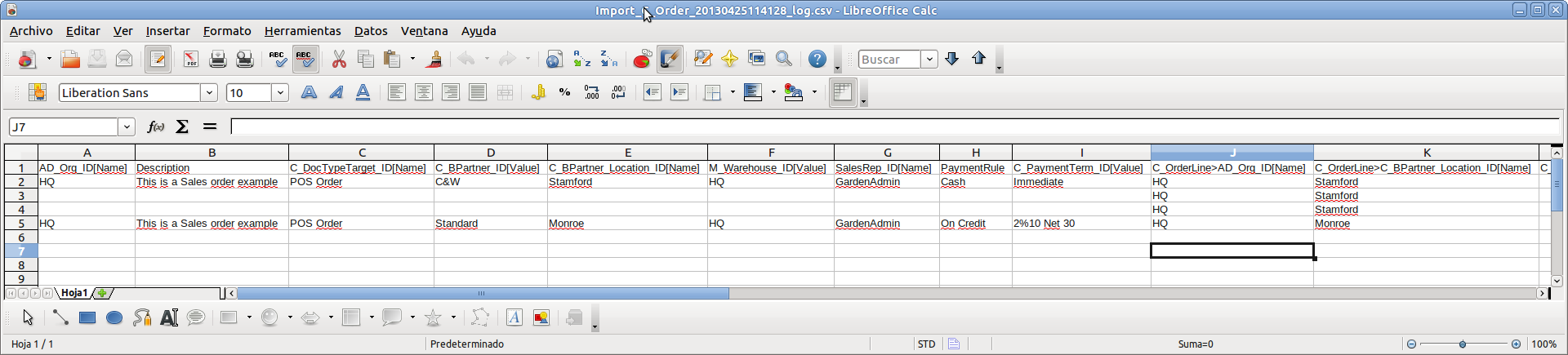Sort ascending with the A-Z icon
Viewport: 1568px width, 355px height.
[x=581, y=60]
